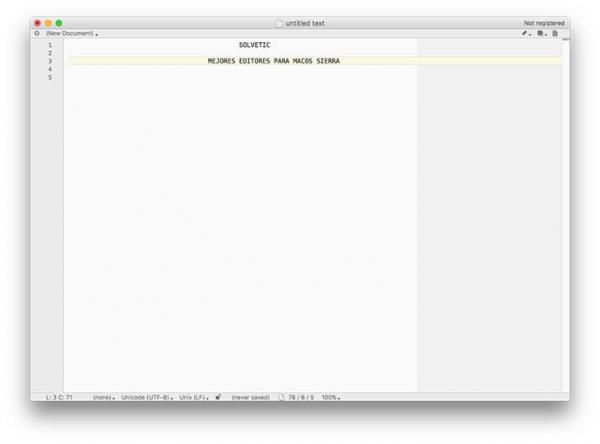The image size is (600, 444).
Task: Open the (New Document) function popup
Action: (72, 34)
